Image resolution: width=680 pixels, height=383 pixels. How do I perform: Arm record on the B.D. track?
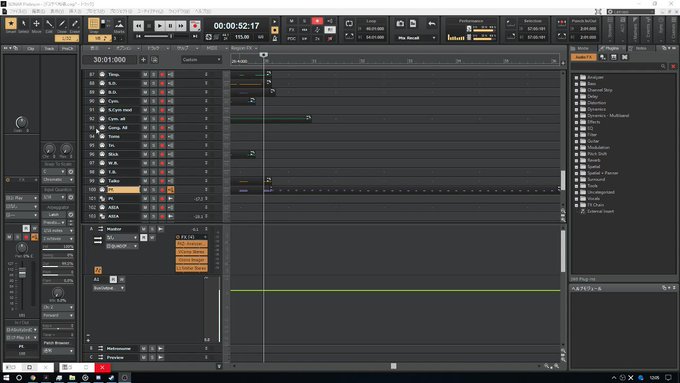(162, 92)
